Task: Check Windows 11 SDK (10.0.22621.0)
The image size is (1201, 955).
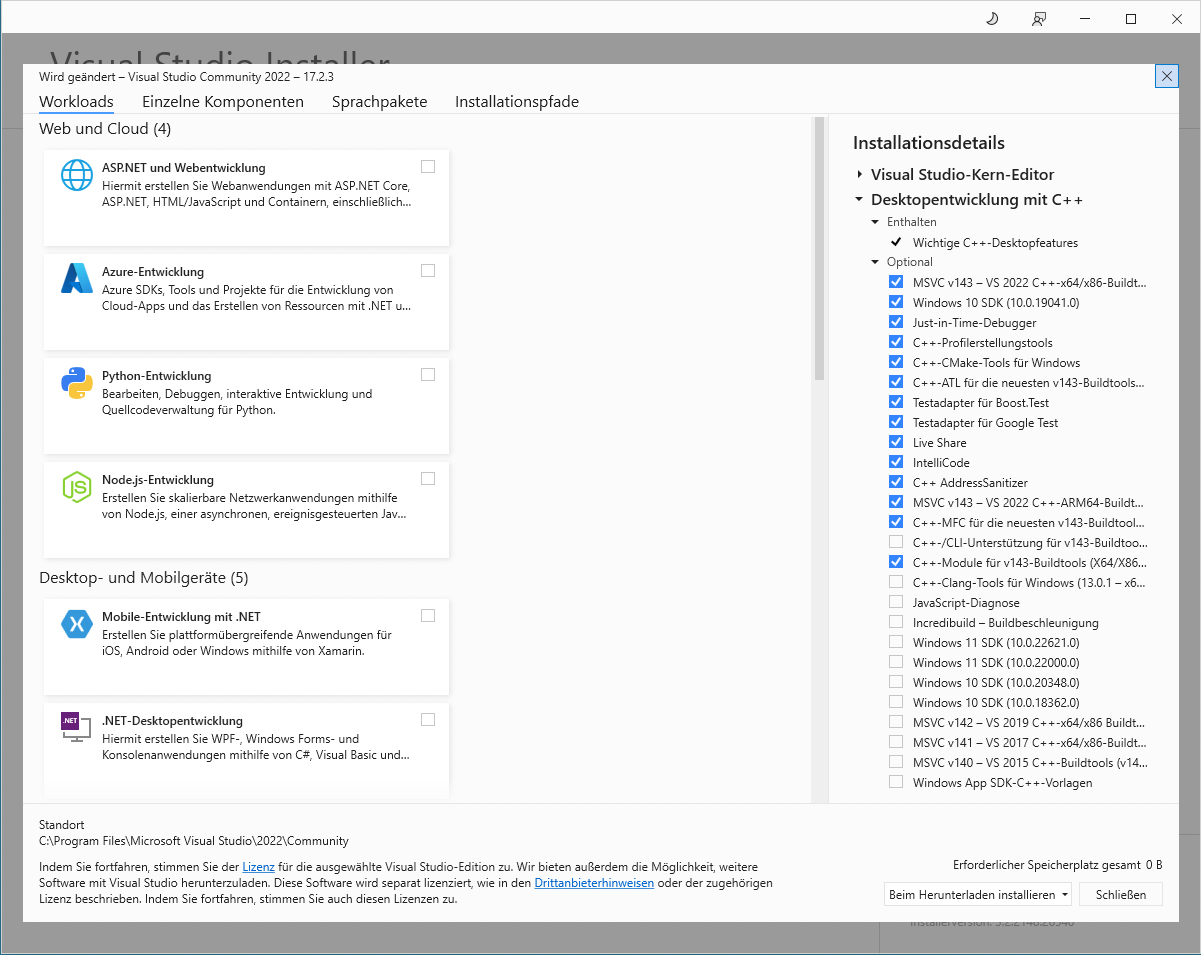Action: coord(896,642)
